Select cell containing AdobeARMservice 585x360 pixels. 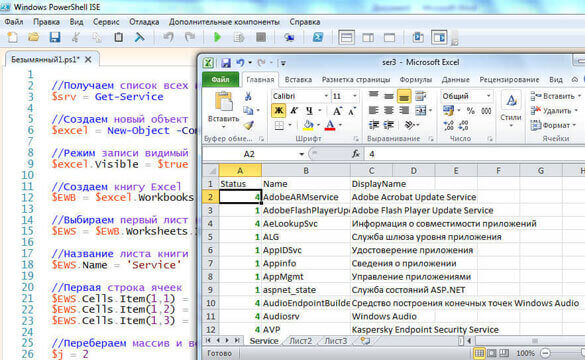tap(306, 197)
